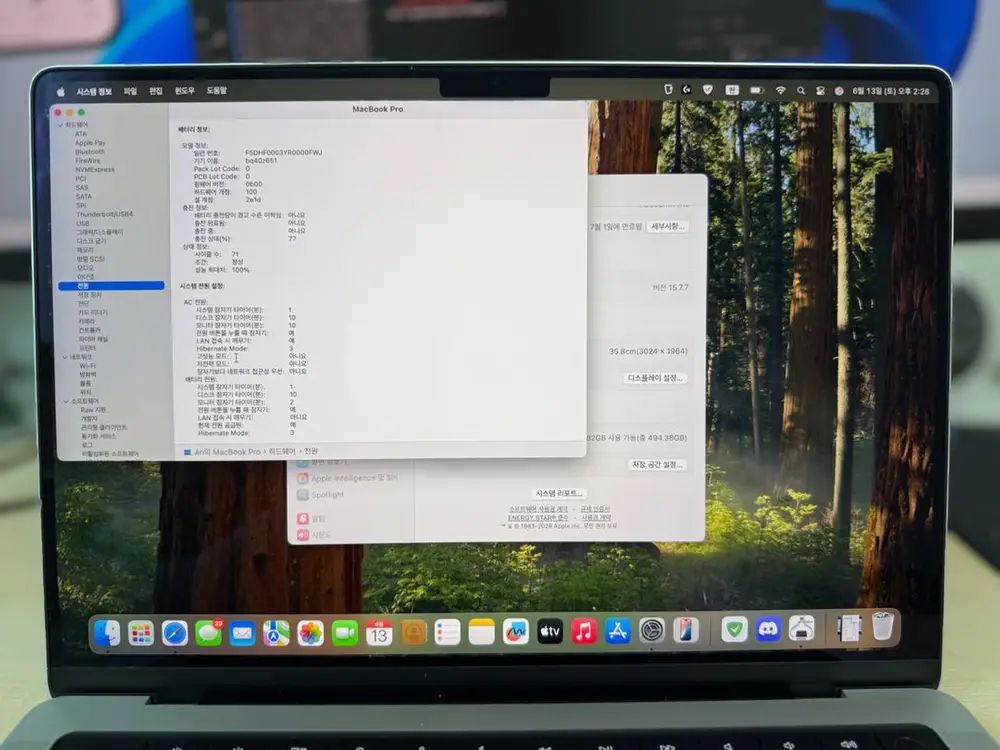Open Spotlight search in menu bar
1000x750 pixels.
[x=800, y=91]
